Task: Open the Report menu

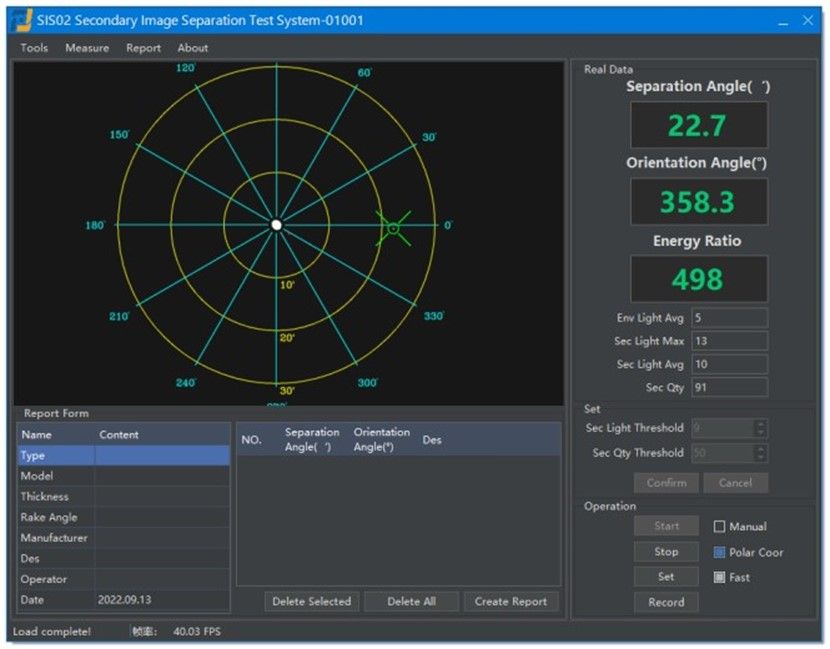Action: (x=143, y=48)
